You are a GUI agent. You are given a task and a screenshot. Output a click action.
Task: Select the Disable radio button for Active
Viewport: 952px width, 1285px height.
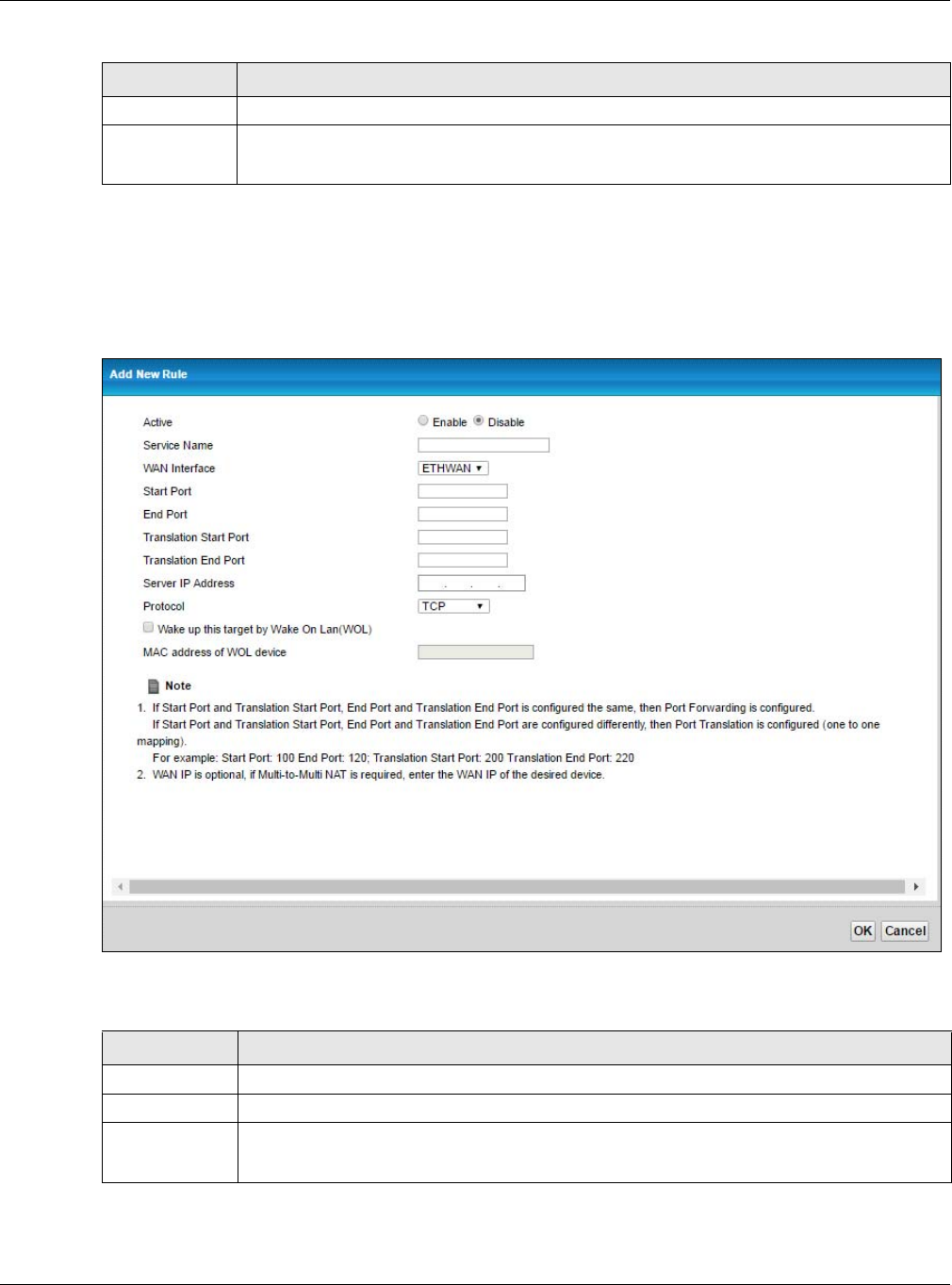click(479, 421)
